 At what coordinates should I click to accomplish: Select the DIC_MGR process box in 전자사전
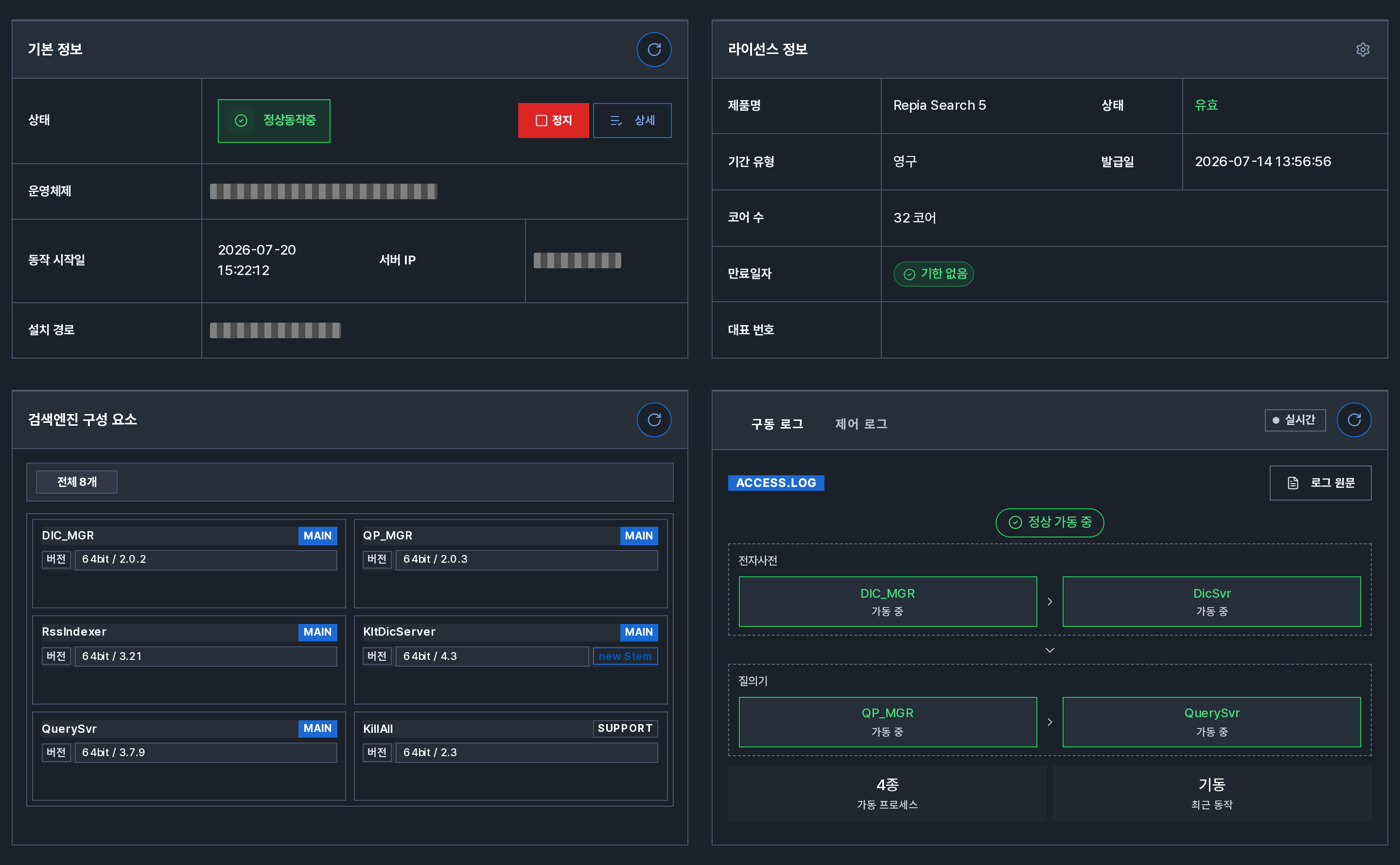pyautogui.click(x=887, y=601)
